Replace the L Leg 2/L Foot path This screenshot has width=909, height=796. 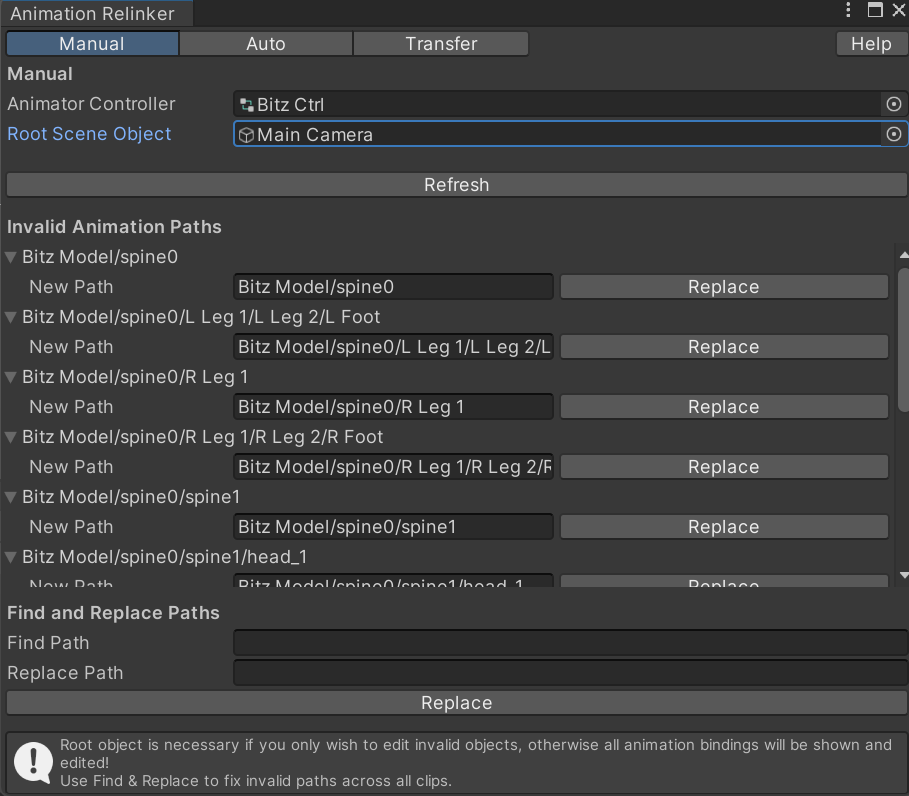(x=724, y=347)
